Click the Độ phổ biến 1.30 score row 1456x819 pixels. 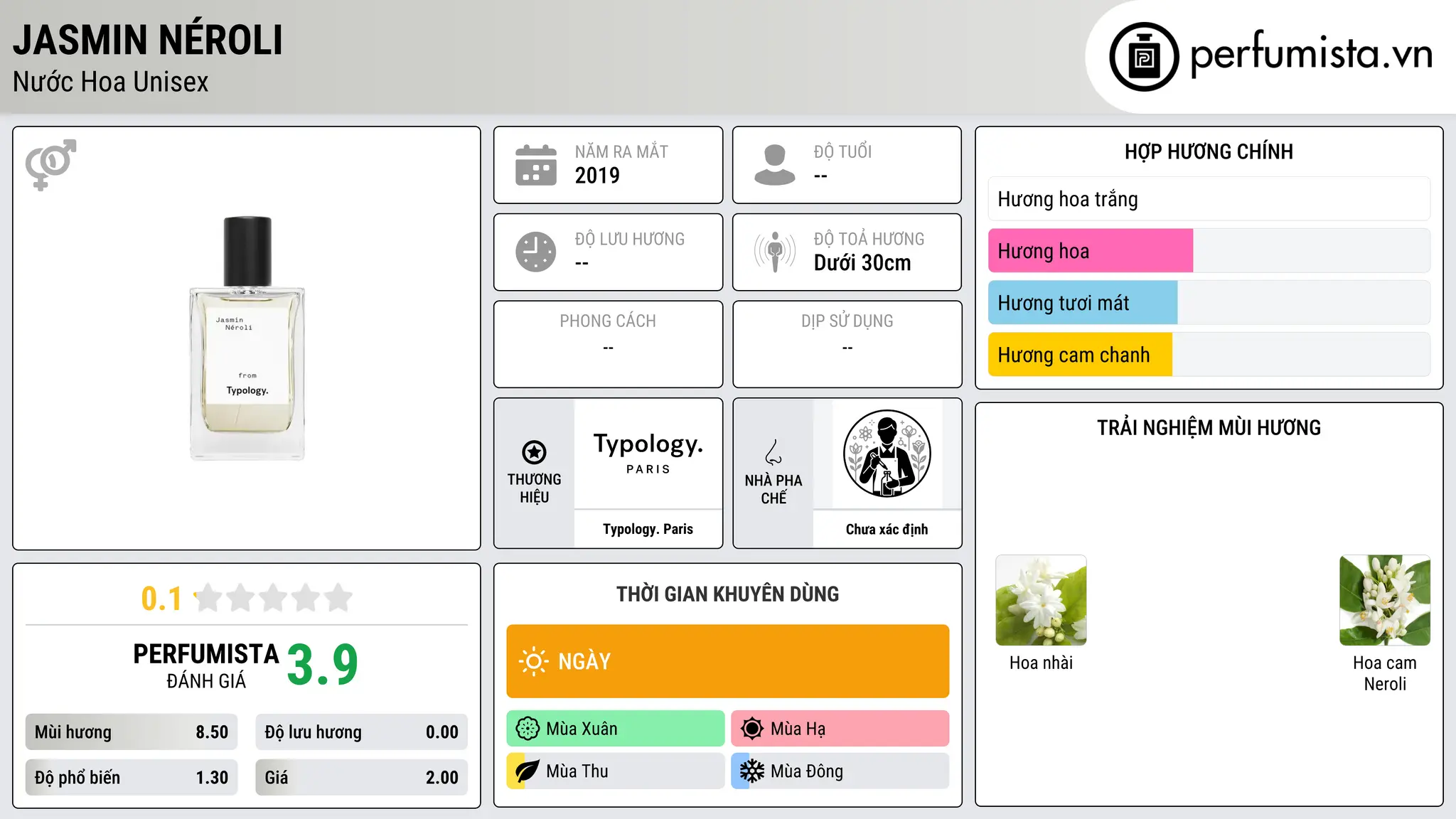click(132, 778)
